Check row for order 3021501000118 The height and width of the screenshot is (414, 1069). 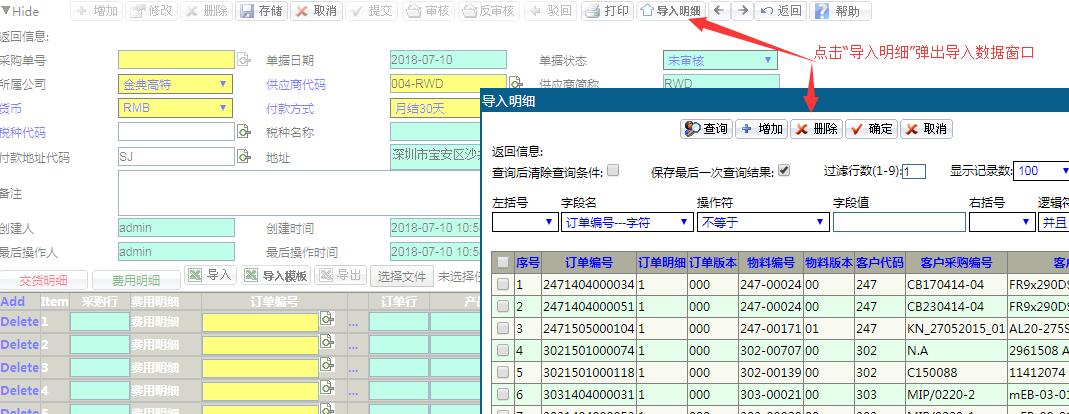(503, 372)
